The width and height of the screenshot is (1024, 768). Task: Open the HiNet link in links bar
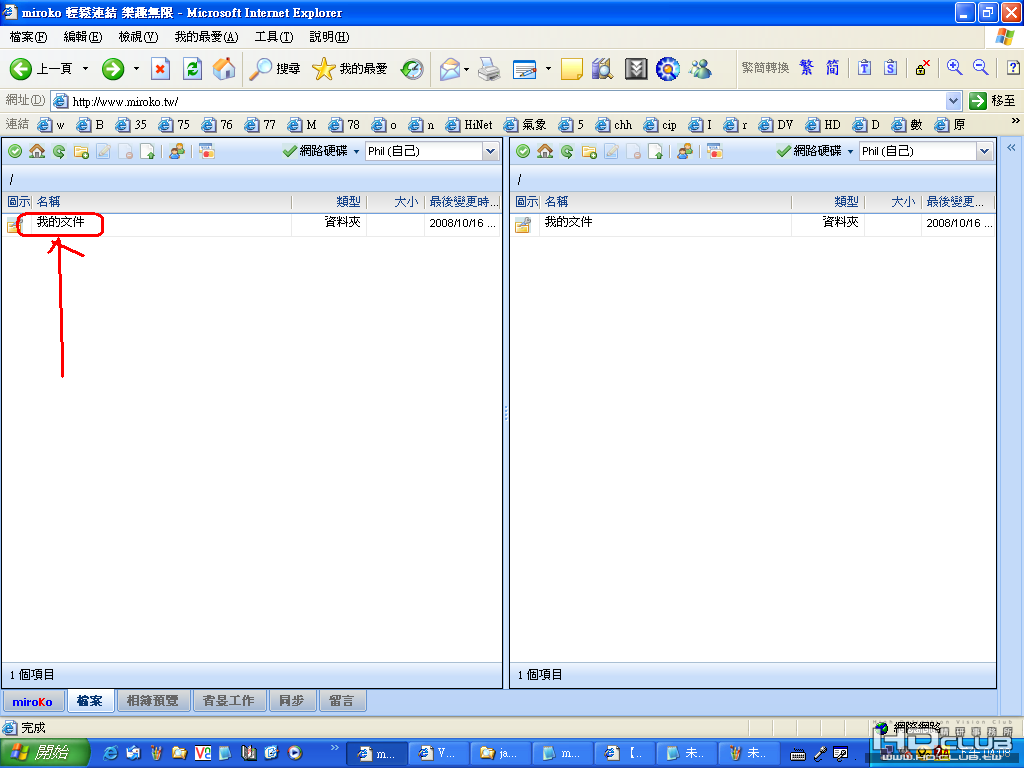469,125
